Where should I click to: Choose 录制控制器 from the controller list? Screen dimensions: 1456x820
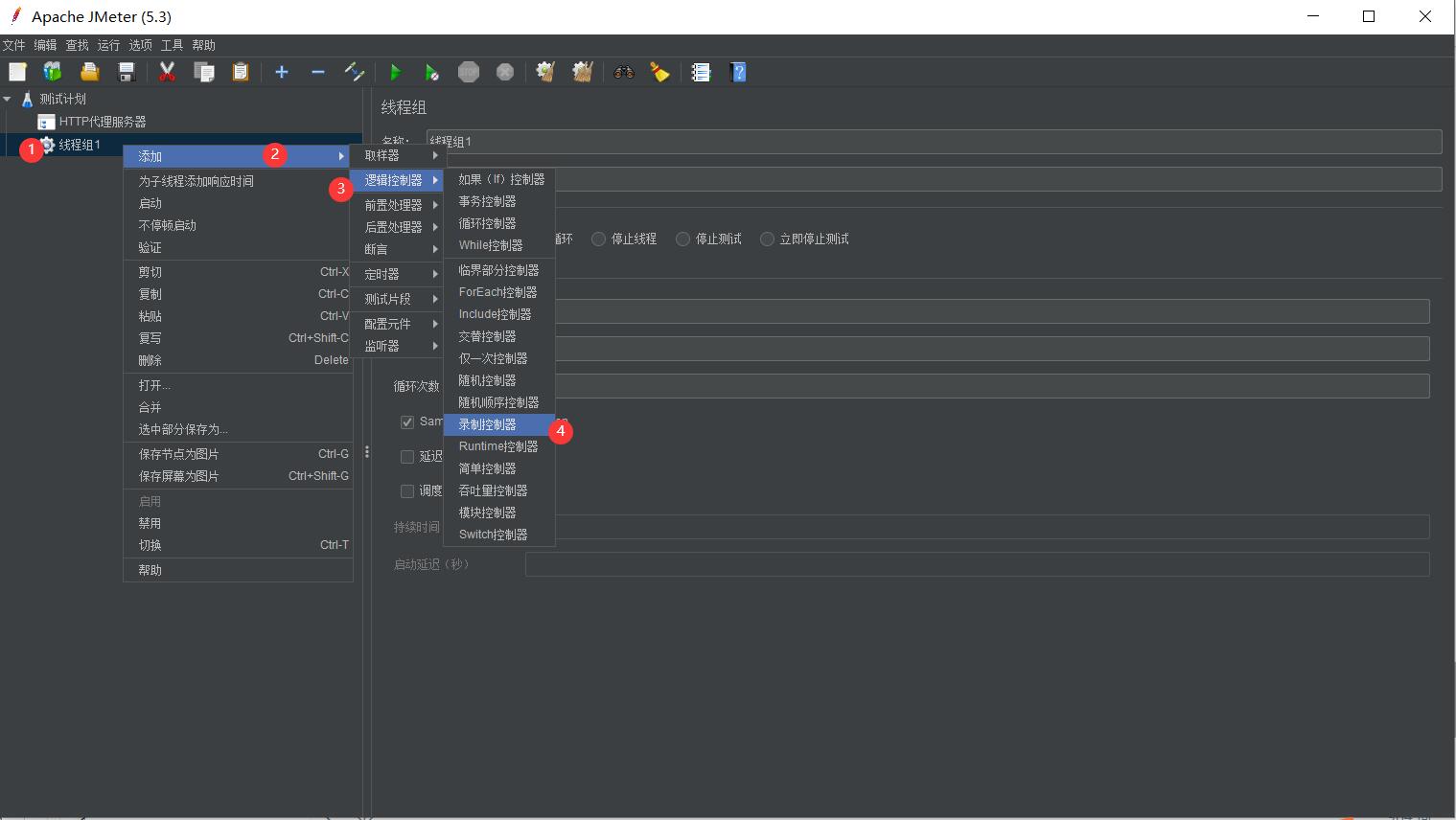coord(499,424)
